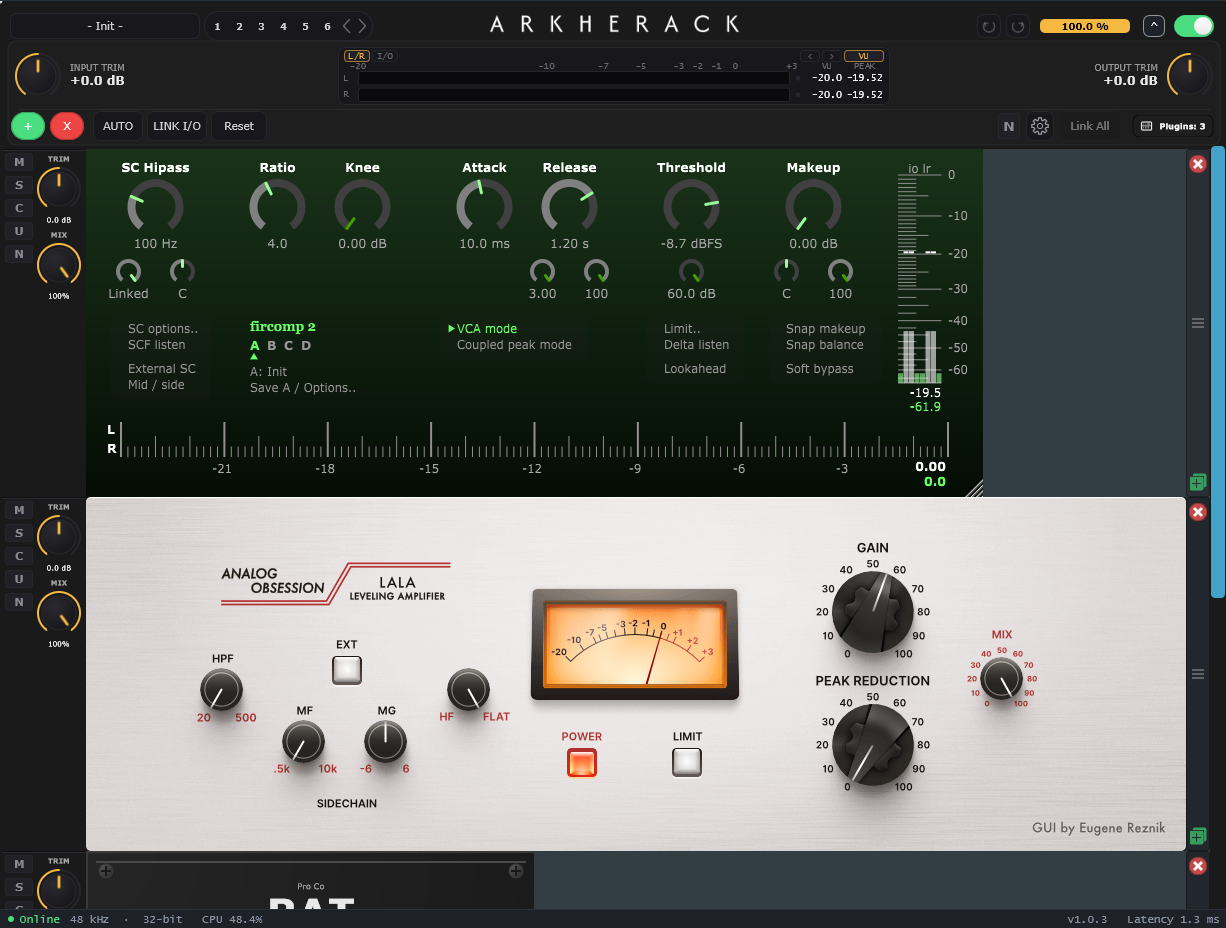Select preset slot 6
The image size is (1226, 928).
(x=327, y=26)
